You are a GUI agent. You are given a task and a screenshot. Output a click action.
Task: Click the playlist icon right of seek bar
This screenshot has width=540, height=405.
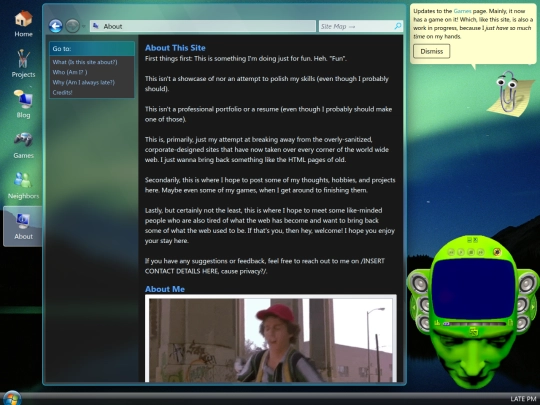510,323
